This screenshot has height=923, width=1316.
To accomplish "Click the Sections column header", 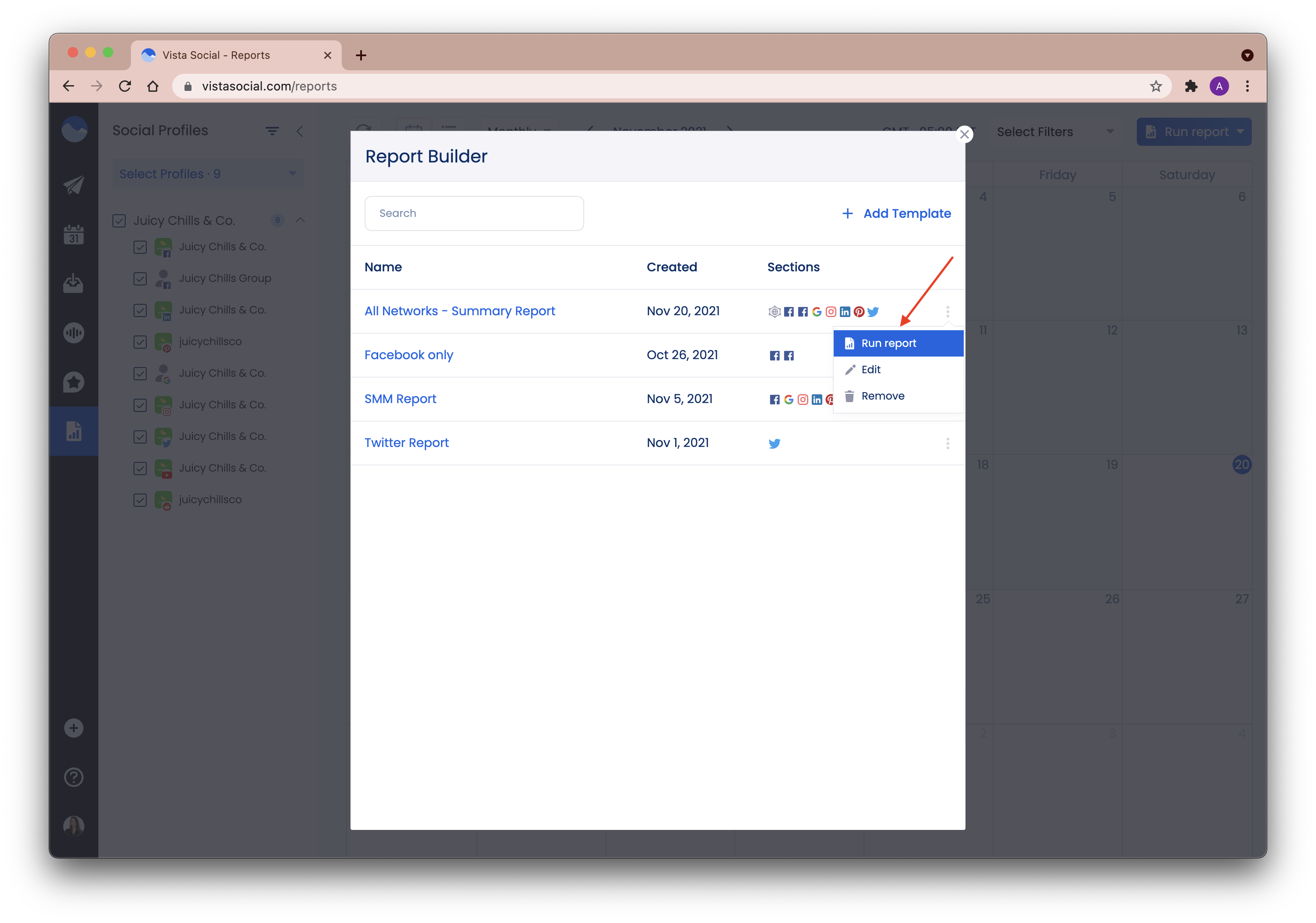I will 793,267.
